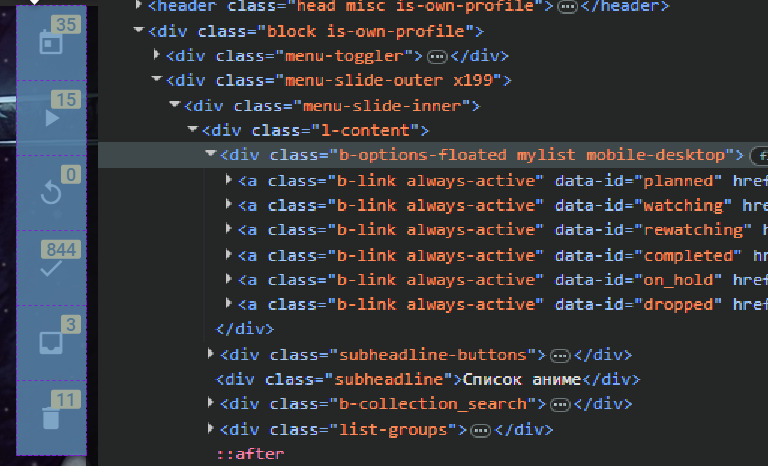Select the completed data-id anchor row
The height and width of the screenshot is (466, 768).
pyautogui.click(x=480, y=255)
